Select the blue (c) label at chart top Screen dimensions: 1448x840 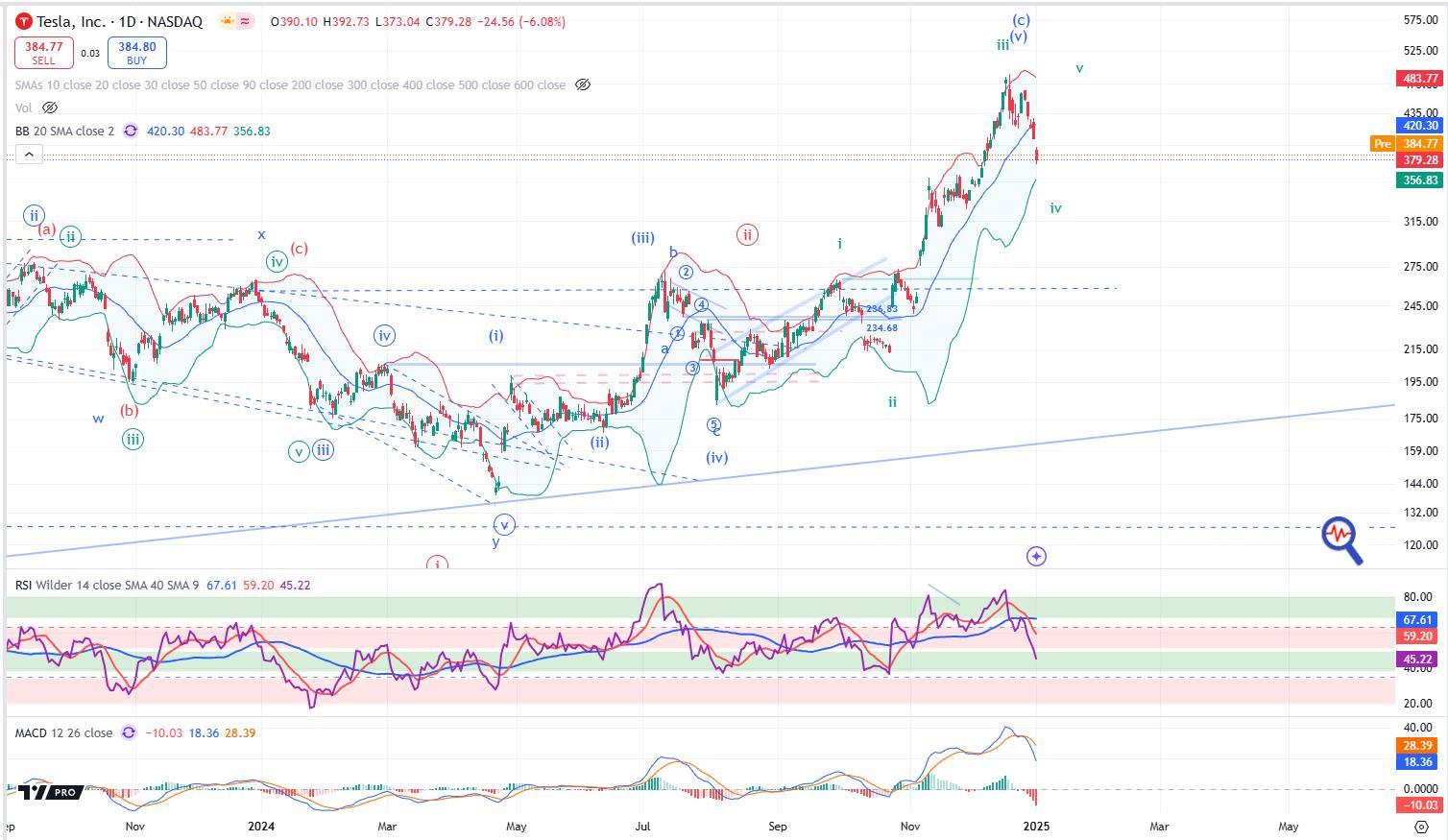(x=1021, y=19)
